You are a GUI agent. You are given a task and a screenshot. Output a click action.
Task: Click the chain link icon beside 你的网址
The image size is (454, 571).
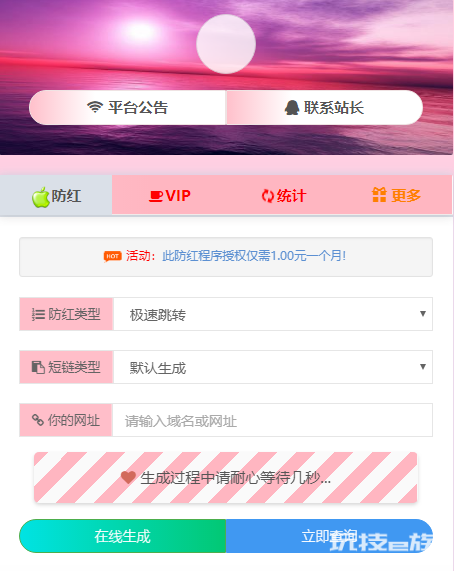(x=38, y=420)
